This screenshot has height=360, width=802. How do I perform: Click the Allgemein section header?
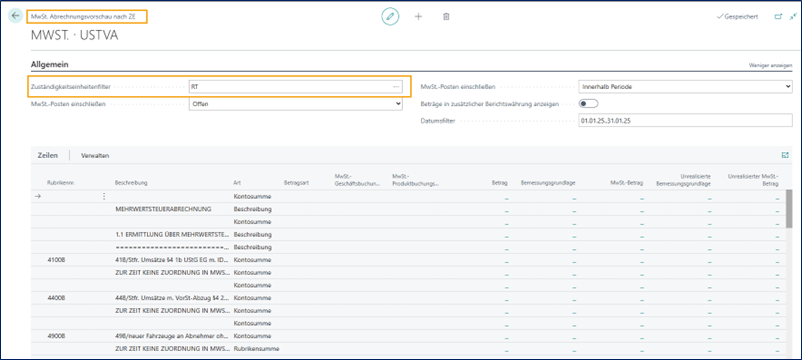click(x=50, y=64)
